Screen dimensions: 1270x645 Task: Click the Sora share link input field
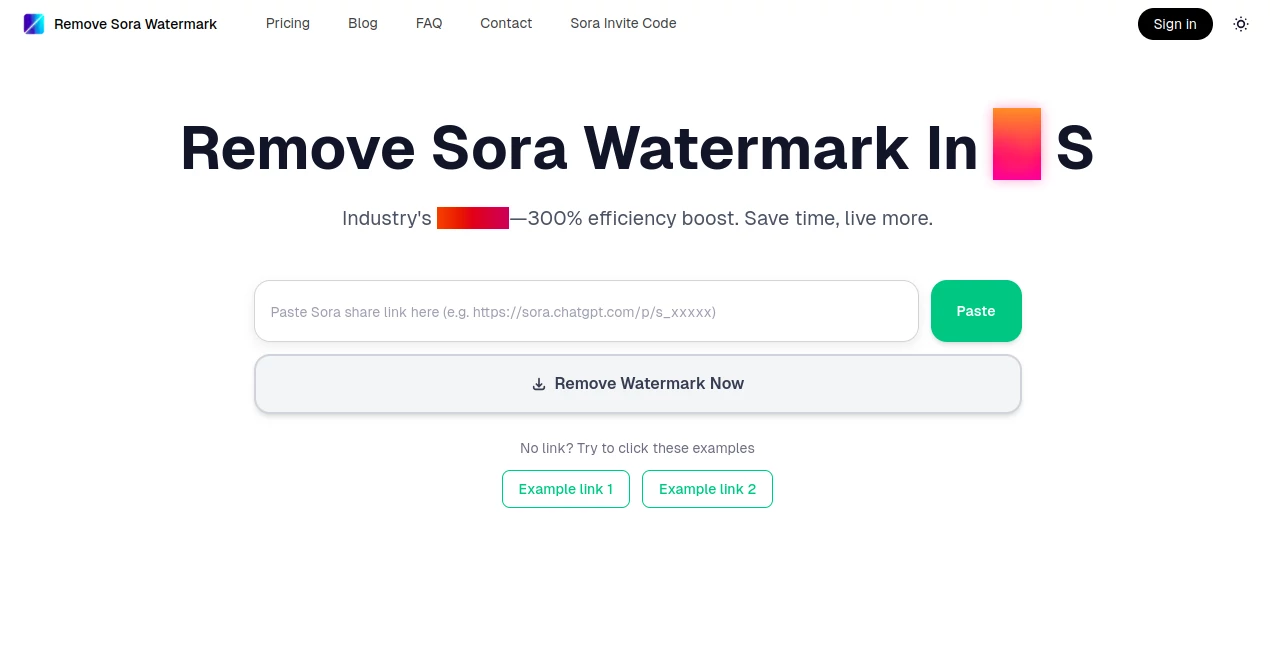[x=586, y=311]
